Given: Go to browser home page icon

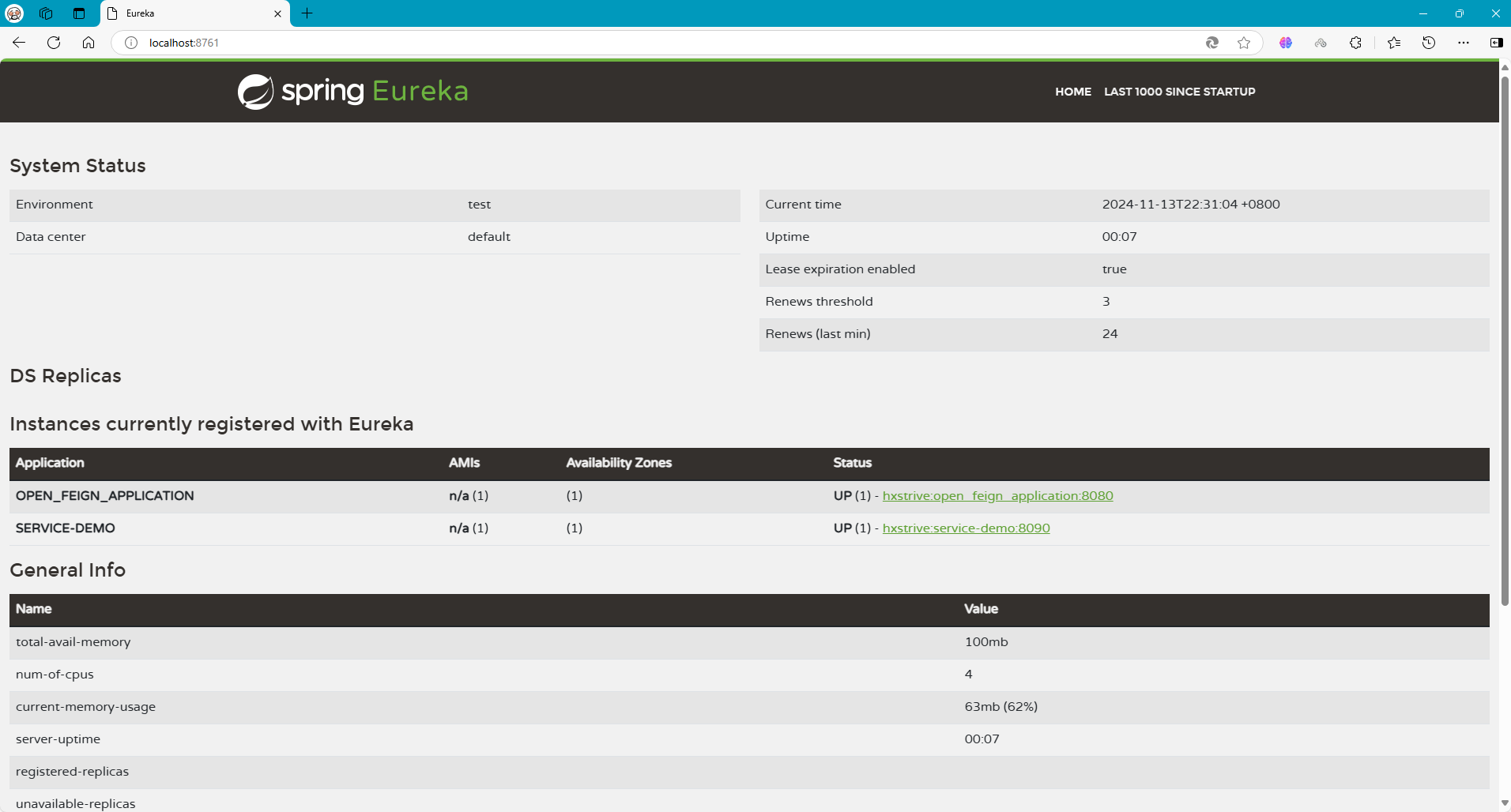Looking at the screenshot, I should (89, 43).
